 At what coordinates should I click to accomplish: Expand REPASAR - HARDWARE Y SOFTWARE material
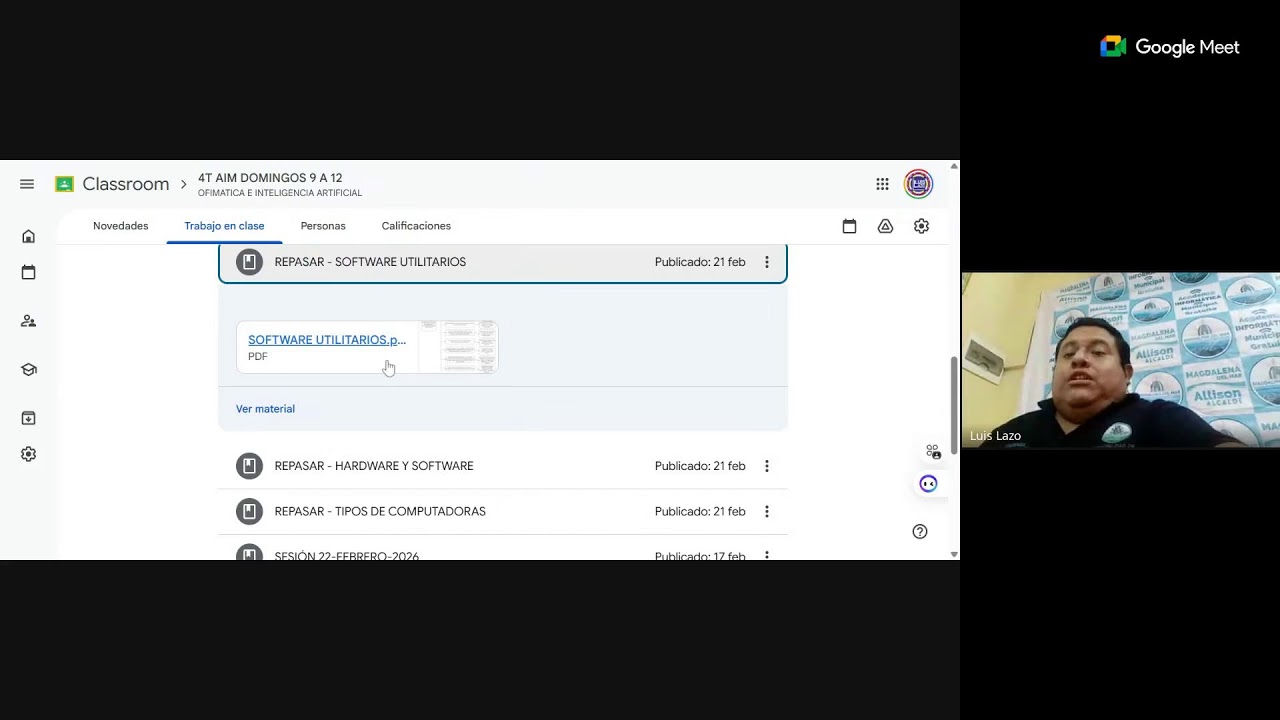coord(502,466)
